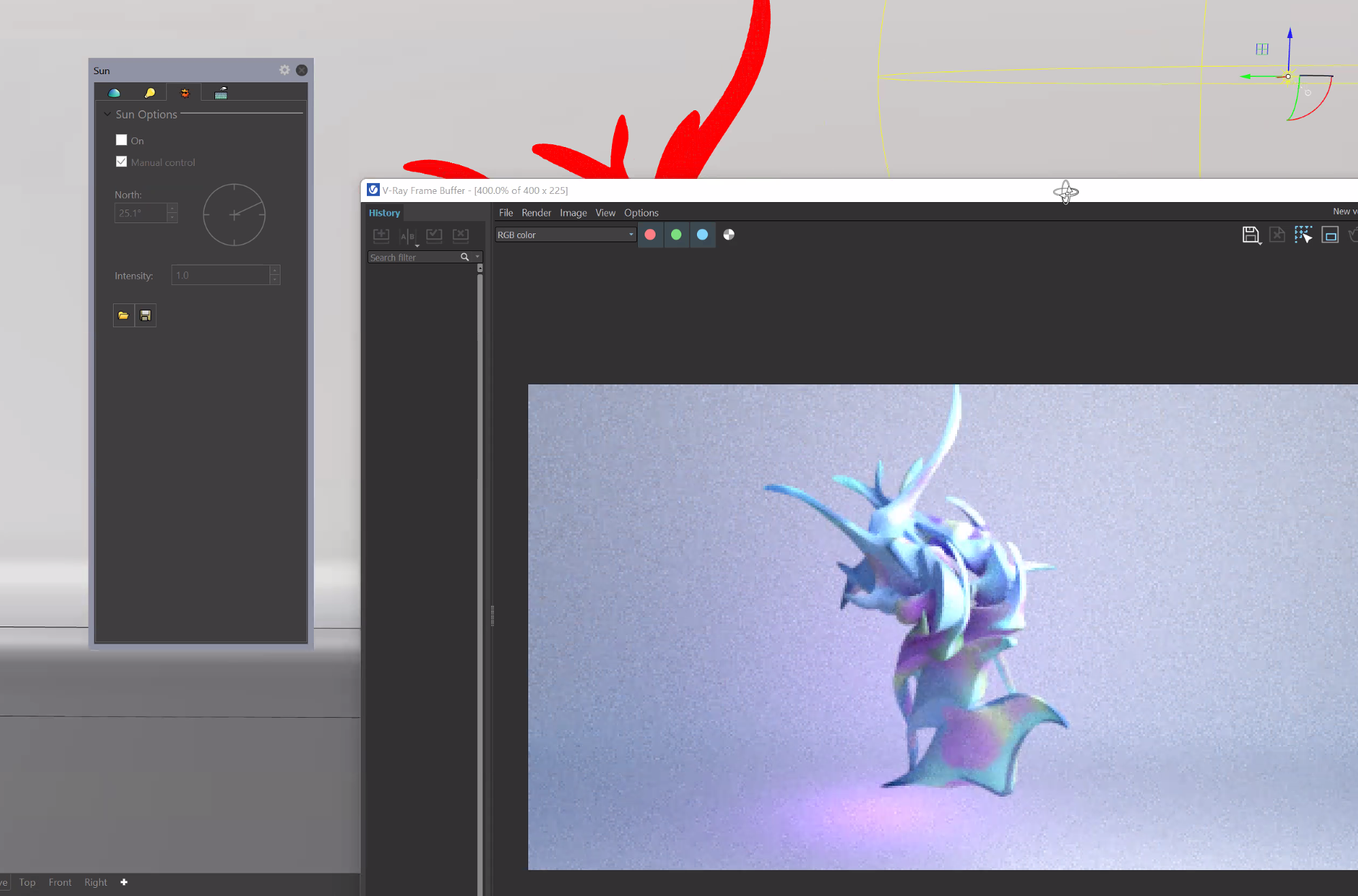This screenshot has width=1358, height=896.
Task: Click the gumball origin point
Action: coord(1288,76)
